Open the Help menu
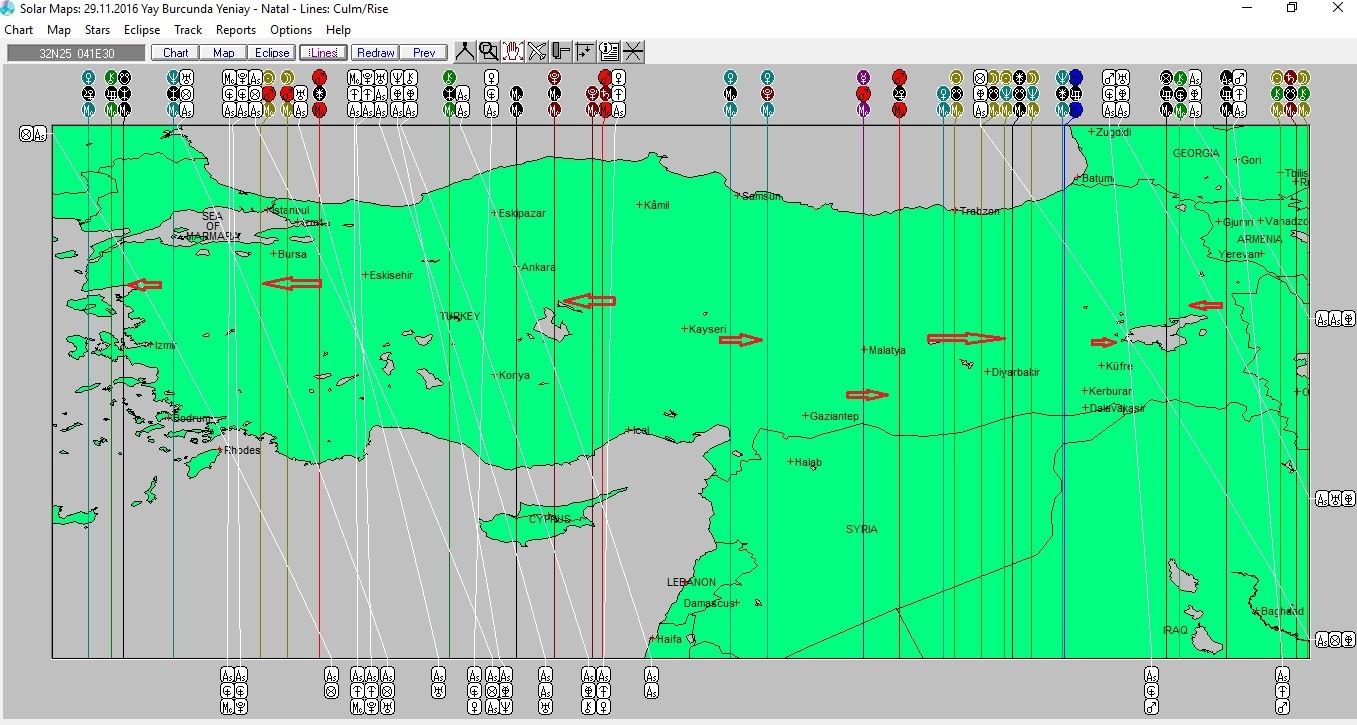The width and height of the screenshot is (1357, 725). 338,30
